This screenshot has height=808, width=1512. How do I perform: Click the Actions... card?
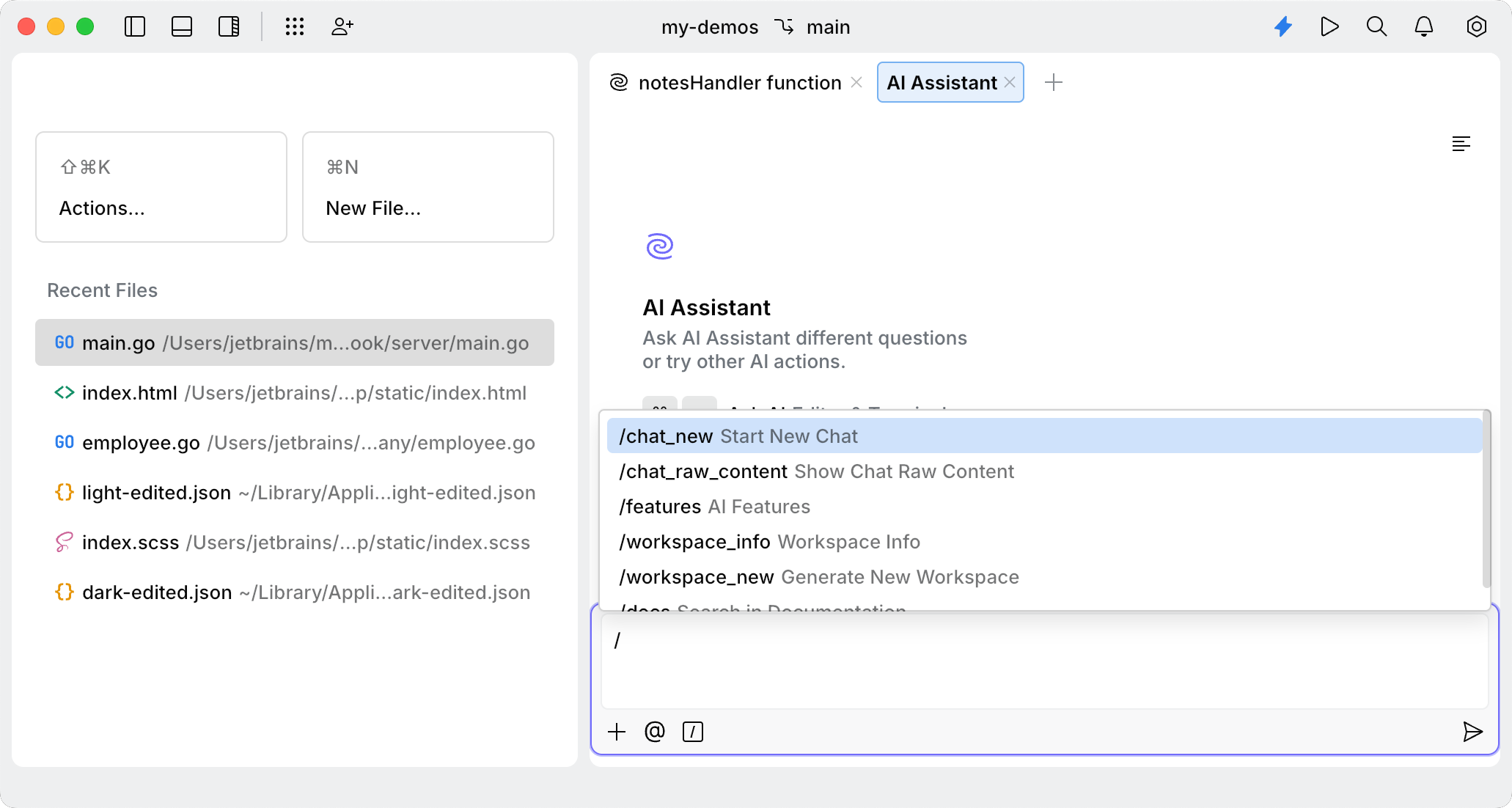161,187
